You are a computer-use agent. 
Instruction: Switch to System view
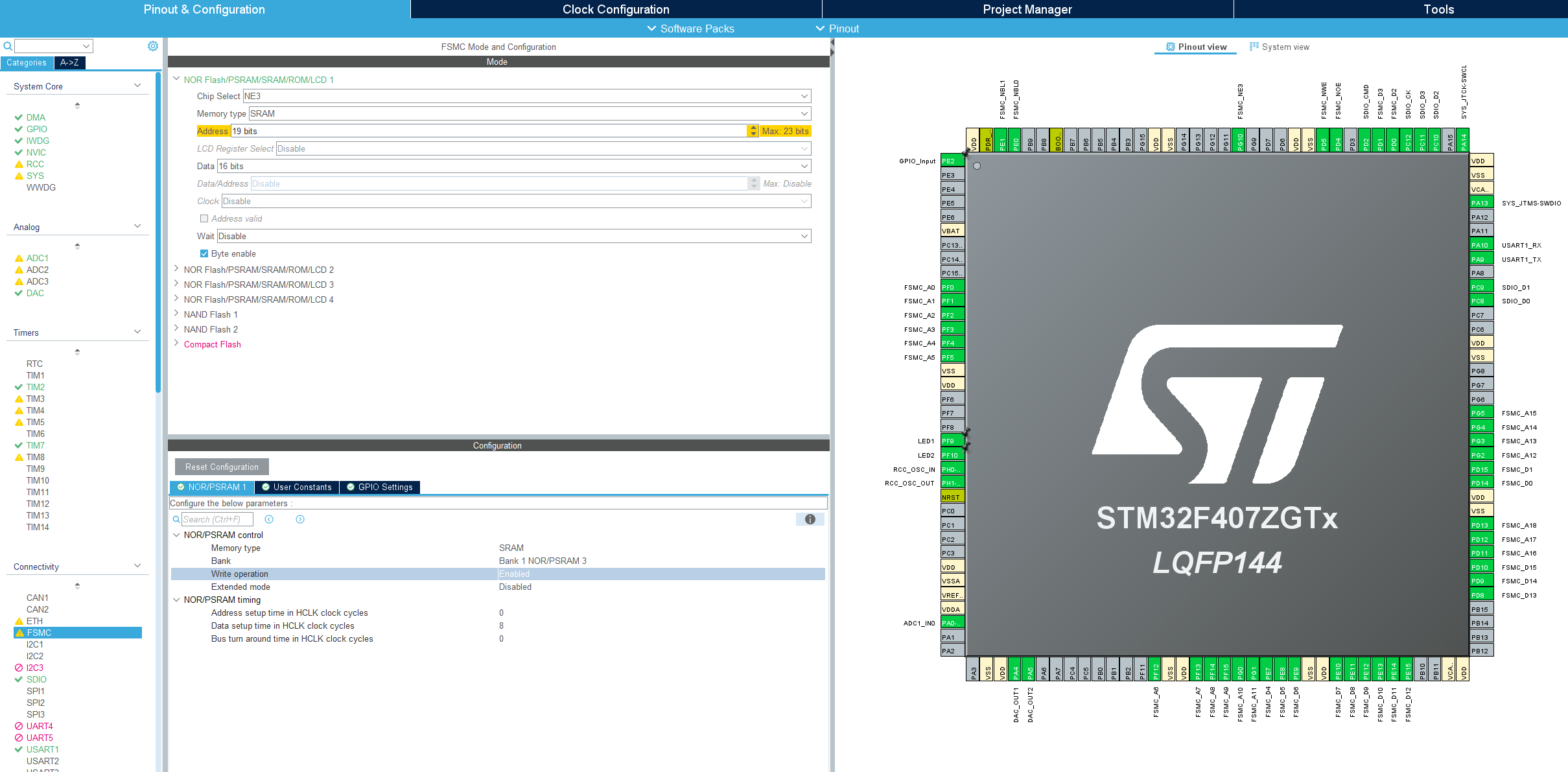(x=1280, y=47)
